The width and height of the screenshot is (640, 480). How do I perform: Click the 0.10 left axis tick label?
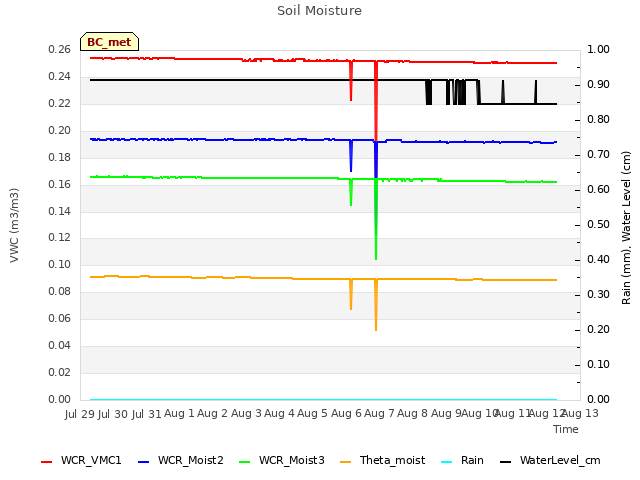[x=60, y=264]
